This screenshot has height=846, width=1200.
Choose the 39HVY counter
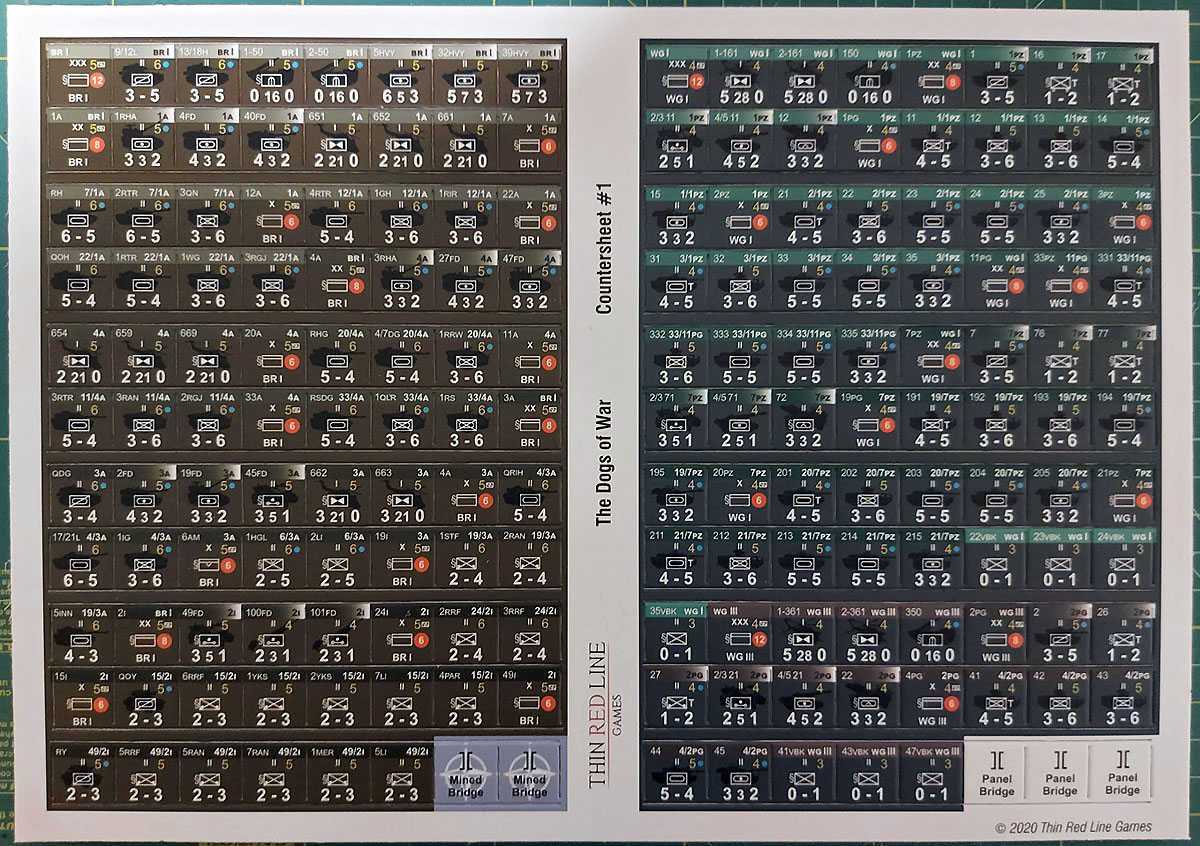point(530,74)
